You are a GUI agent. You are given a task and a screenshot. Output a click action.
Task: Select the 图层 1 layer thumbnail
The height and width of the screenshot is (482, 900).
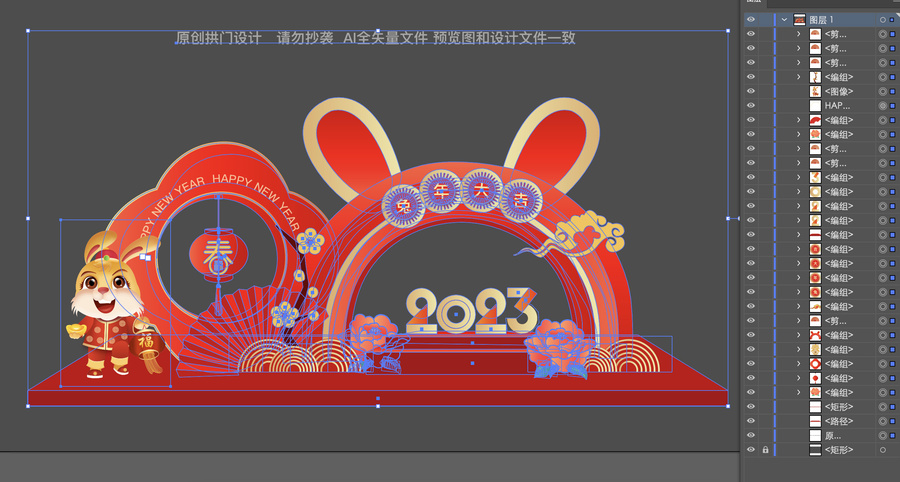tap(799, 20)
